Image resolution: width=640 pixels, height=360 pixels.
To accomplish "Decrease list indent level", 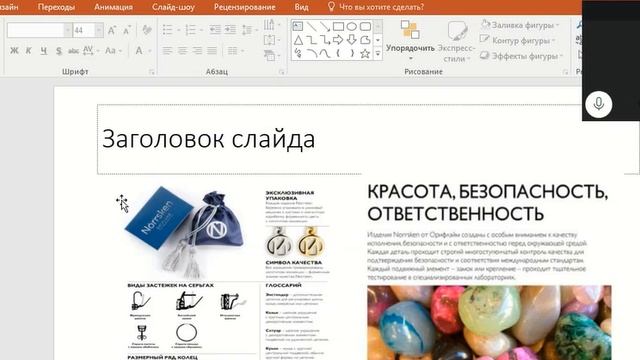I will (x=215, y=30).
